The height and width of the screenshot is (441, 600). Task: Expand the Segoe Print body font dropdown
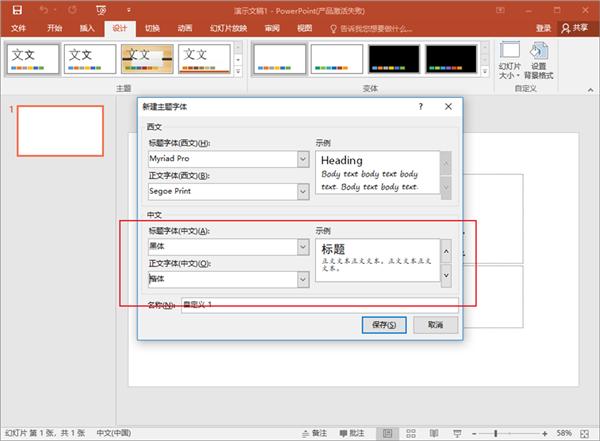(x=303, y=191)
